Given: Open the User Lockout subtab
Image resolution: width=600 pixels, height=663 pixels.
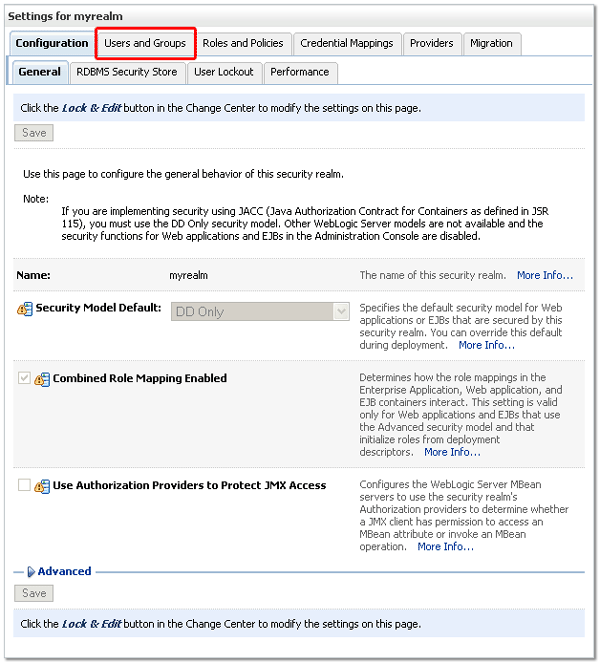Looking at the screenshot, I should [224, 72].
